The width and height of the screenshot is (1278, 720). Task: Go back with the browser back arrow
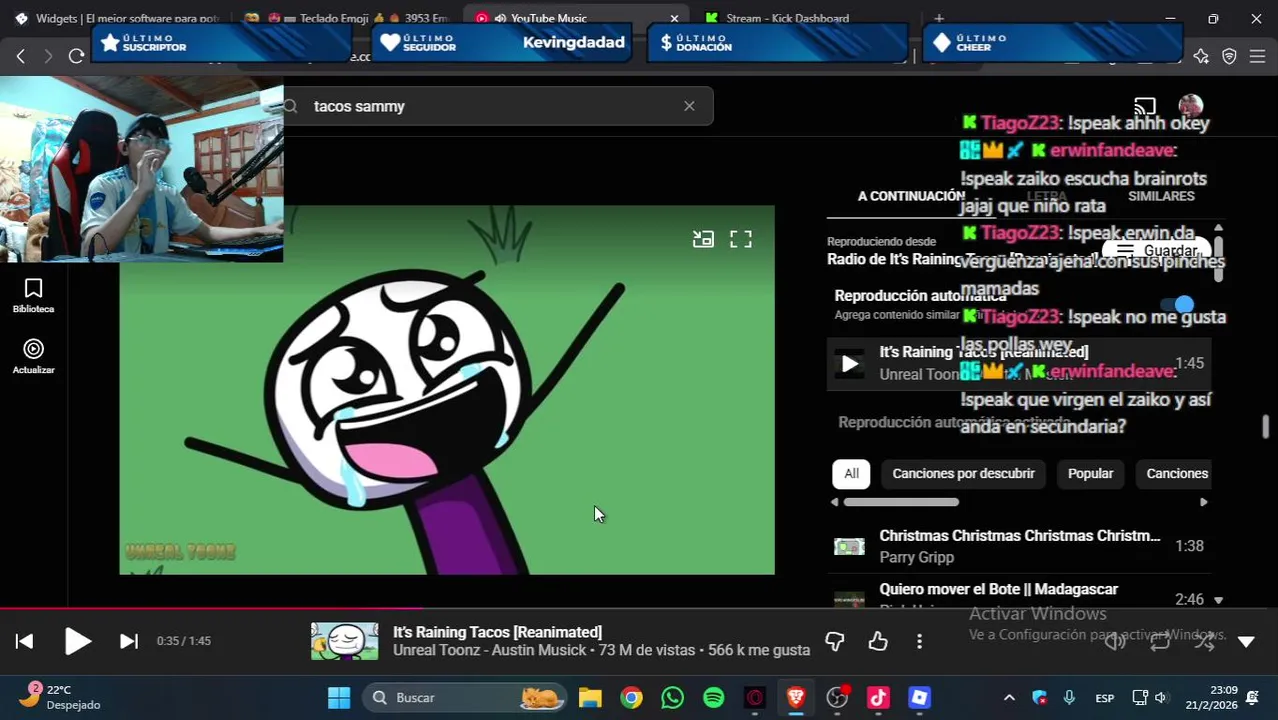click(20, 56)
